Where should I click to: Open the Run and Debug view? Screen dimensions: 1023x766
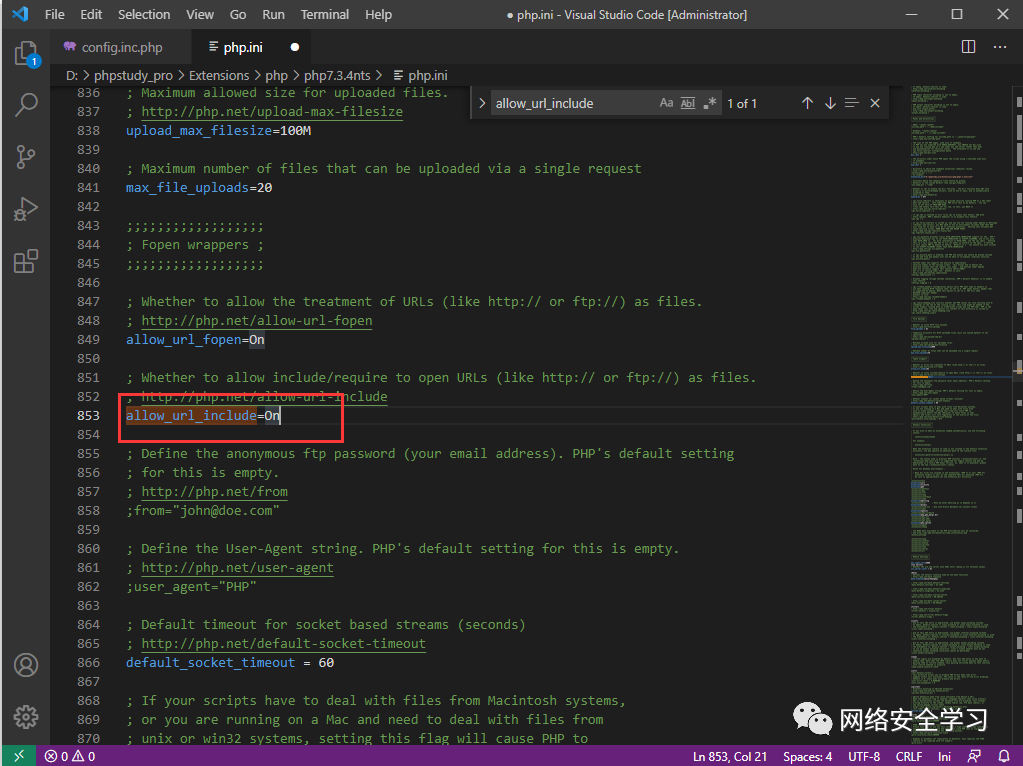coord(26,209)
